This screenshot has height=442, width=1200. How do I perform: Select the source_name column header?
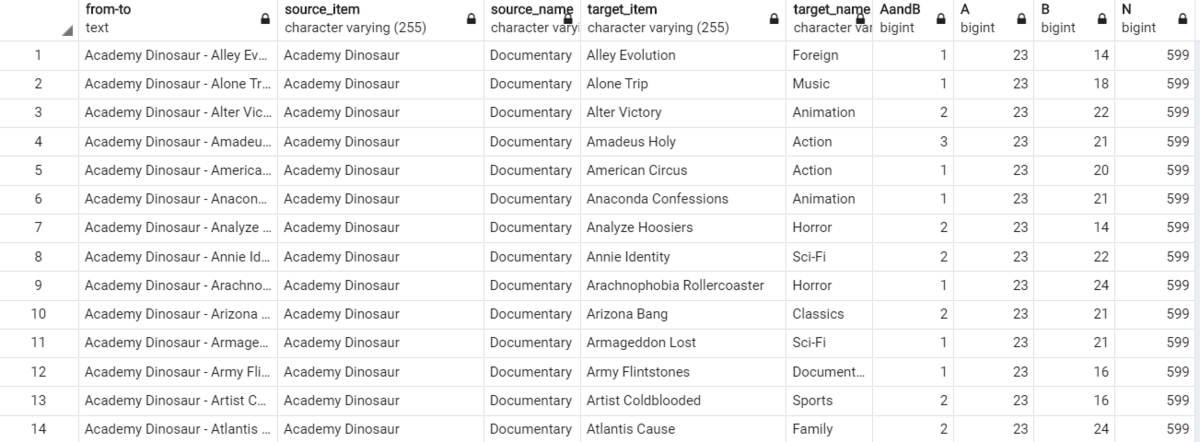point(533,20)
